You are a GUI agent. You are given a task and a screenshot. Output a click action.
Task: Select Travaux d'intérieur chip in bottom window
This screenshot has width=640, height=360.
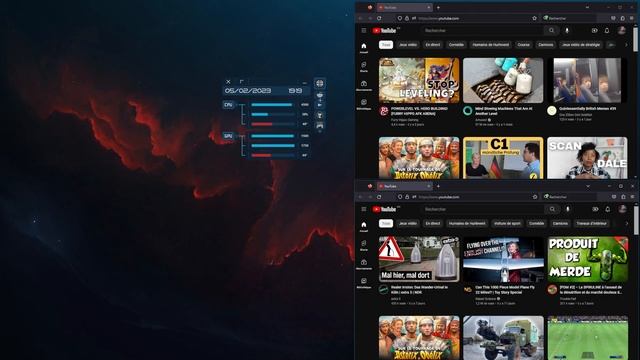591,223
